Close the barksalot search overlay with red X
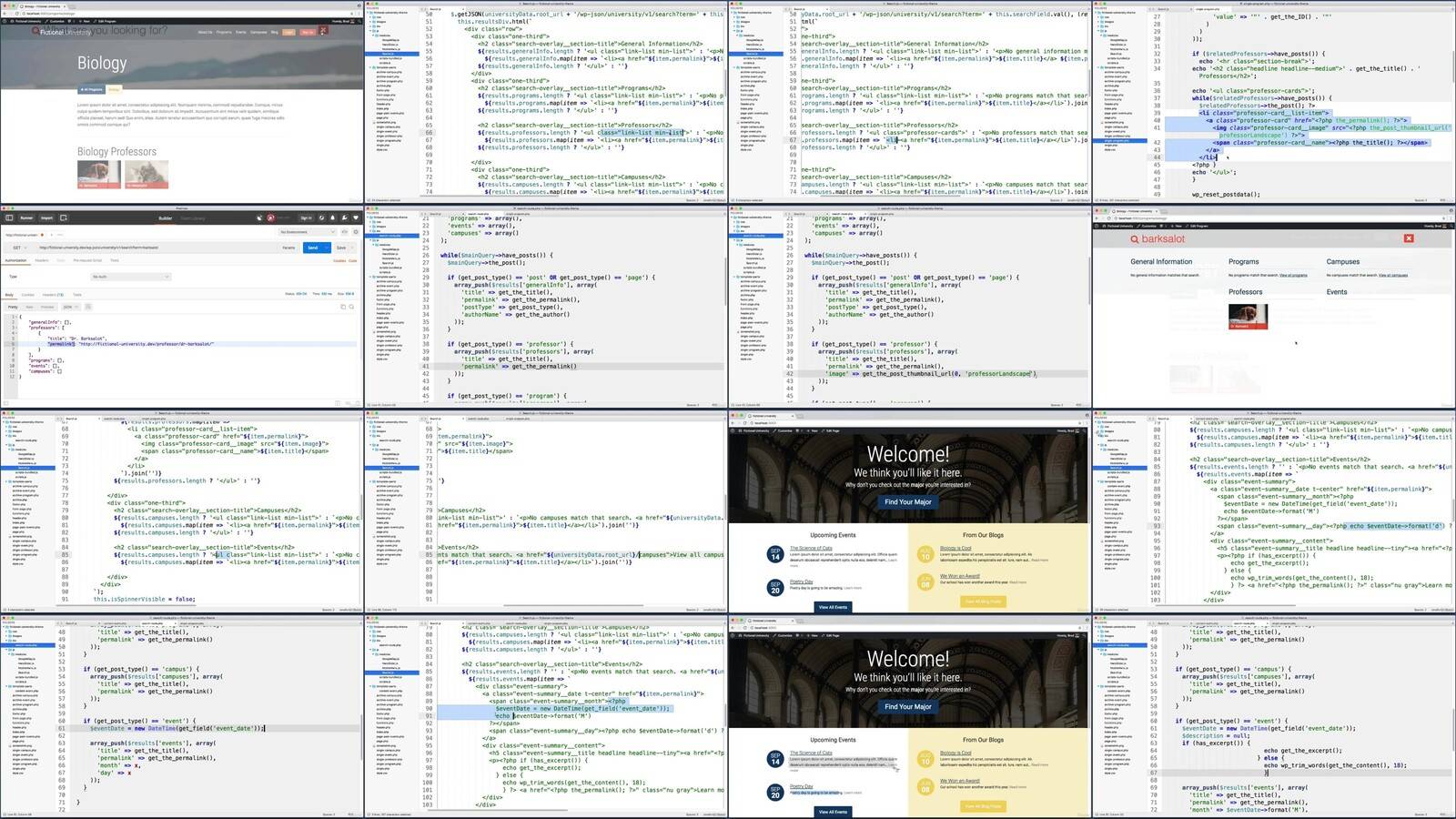Viewport: 1456px width, 819px height. click(1409, 238)
